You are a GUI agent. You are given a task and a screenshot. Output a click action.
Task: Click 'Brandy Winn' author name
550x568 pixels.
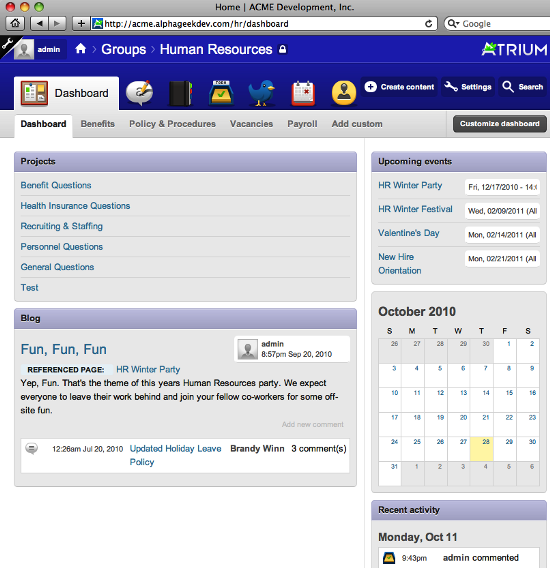pyautogui.click(x=257, y=448)
